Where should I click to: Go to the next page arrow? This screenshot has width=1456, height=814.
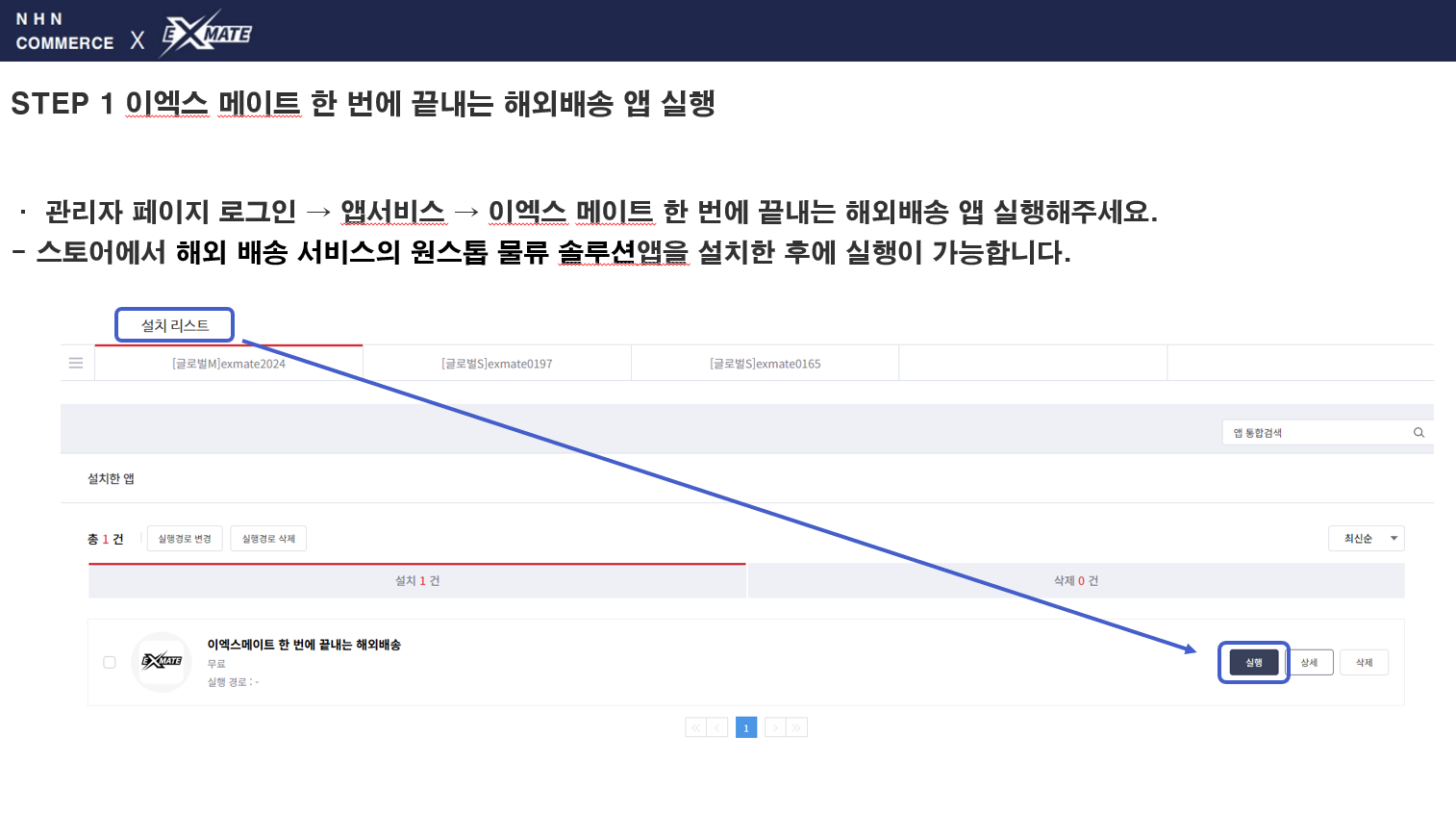(775, 727)
